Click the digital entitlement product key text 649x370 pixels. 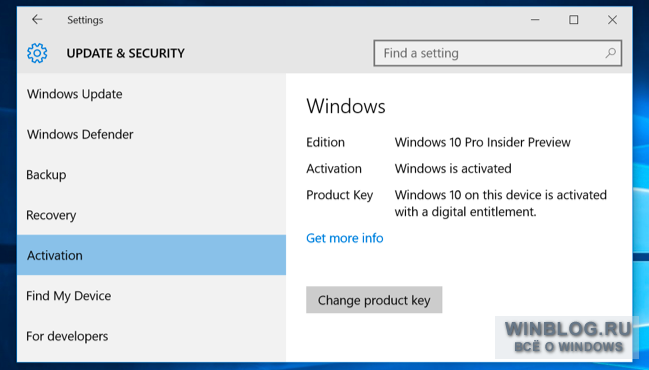point(501,203)
